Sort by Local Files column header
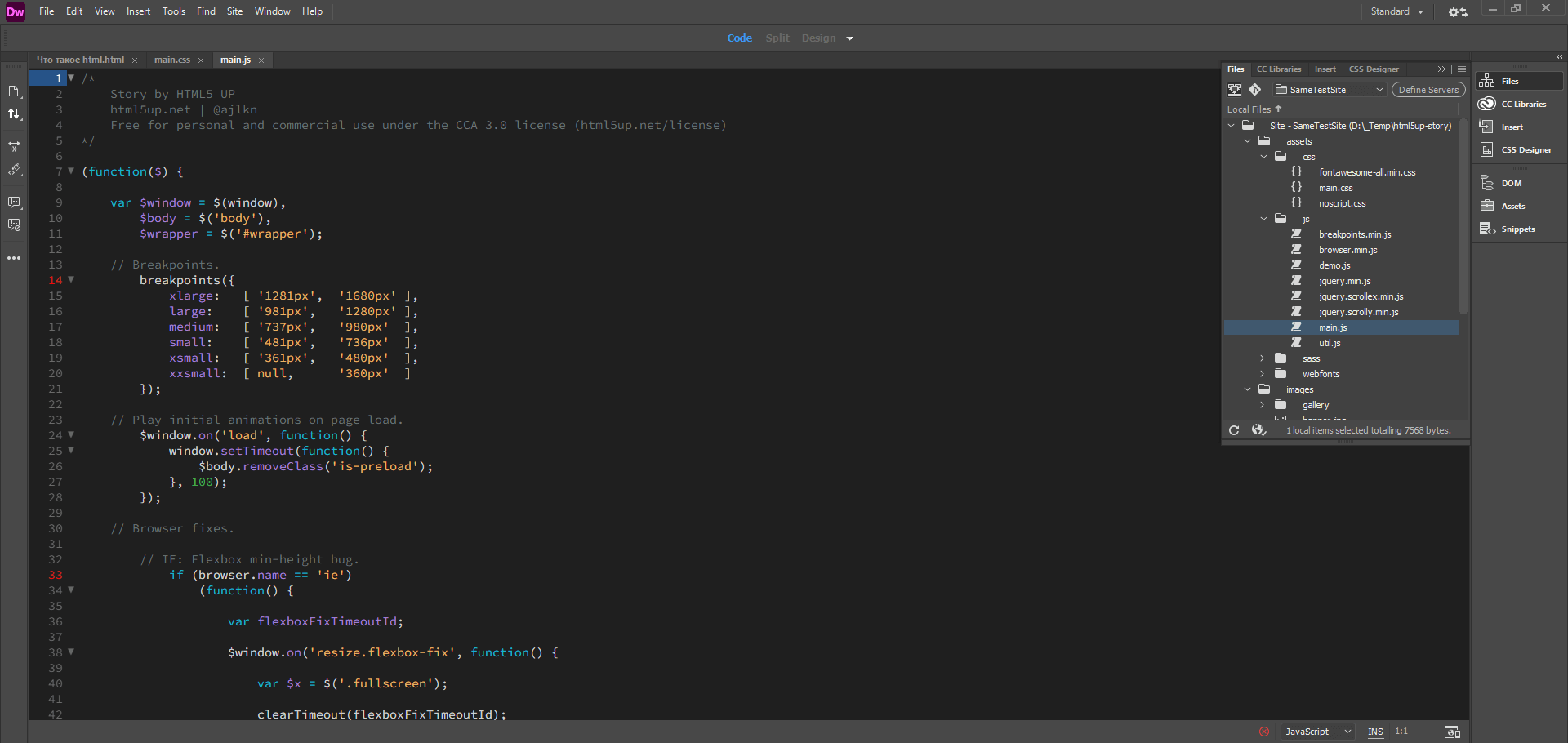Image resolution: width=1568 pixels, height=743 pixels. [1254, 109]
